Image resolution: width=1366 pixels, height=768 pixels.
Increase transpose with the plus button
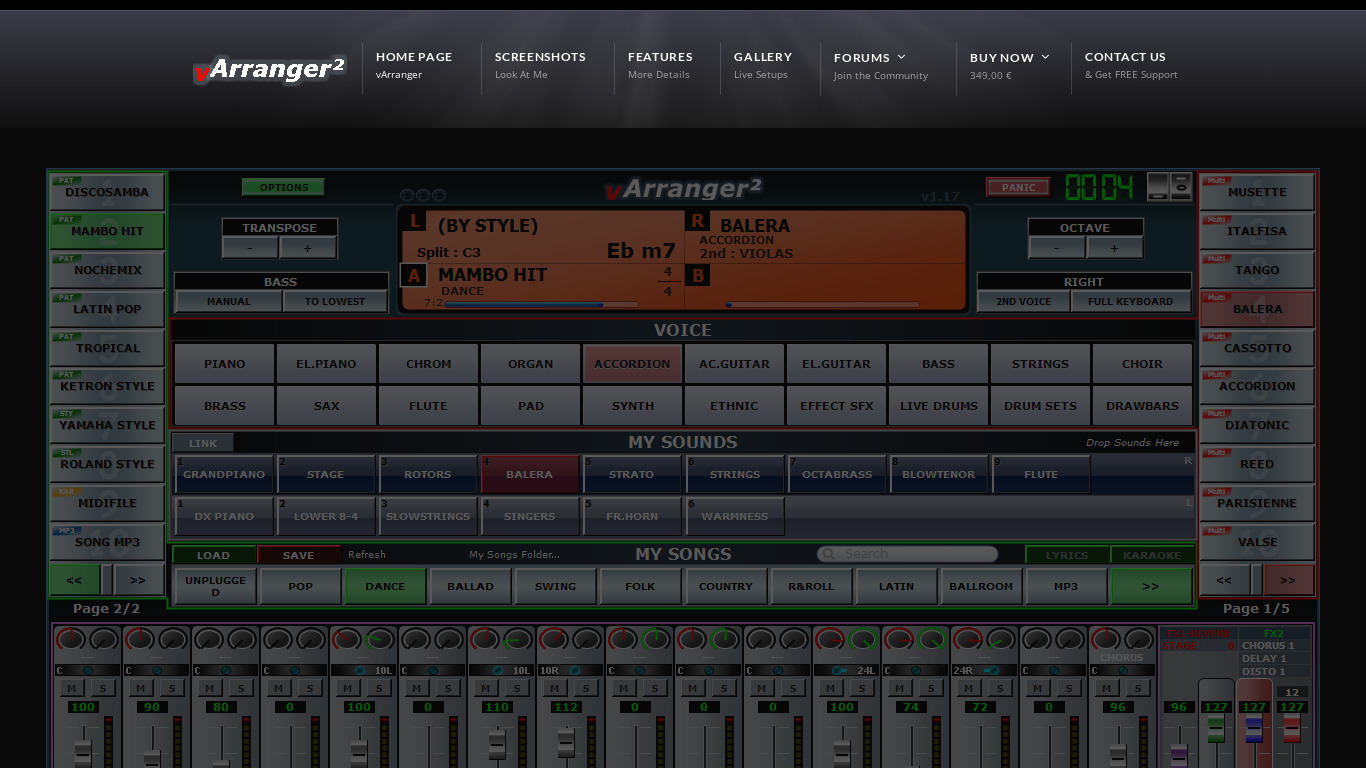(307, 248)
